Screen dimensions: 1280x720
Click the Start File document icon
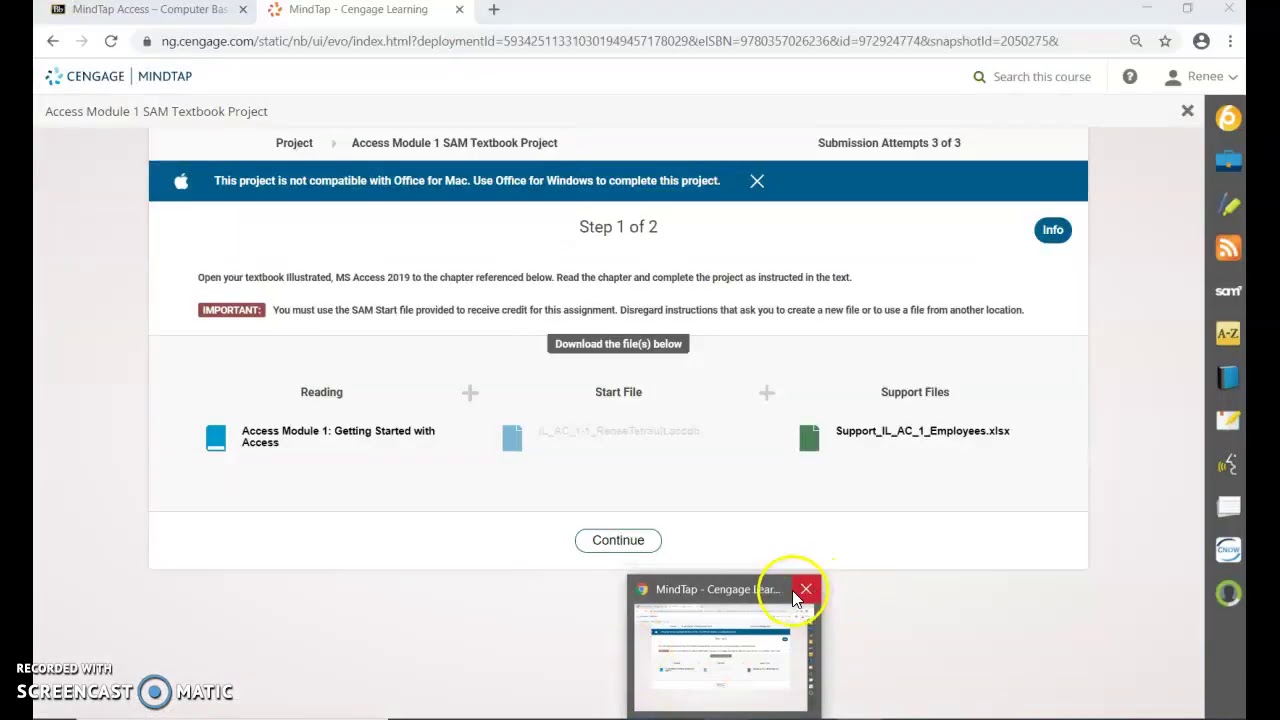tap(512, 438)
